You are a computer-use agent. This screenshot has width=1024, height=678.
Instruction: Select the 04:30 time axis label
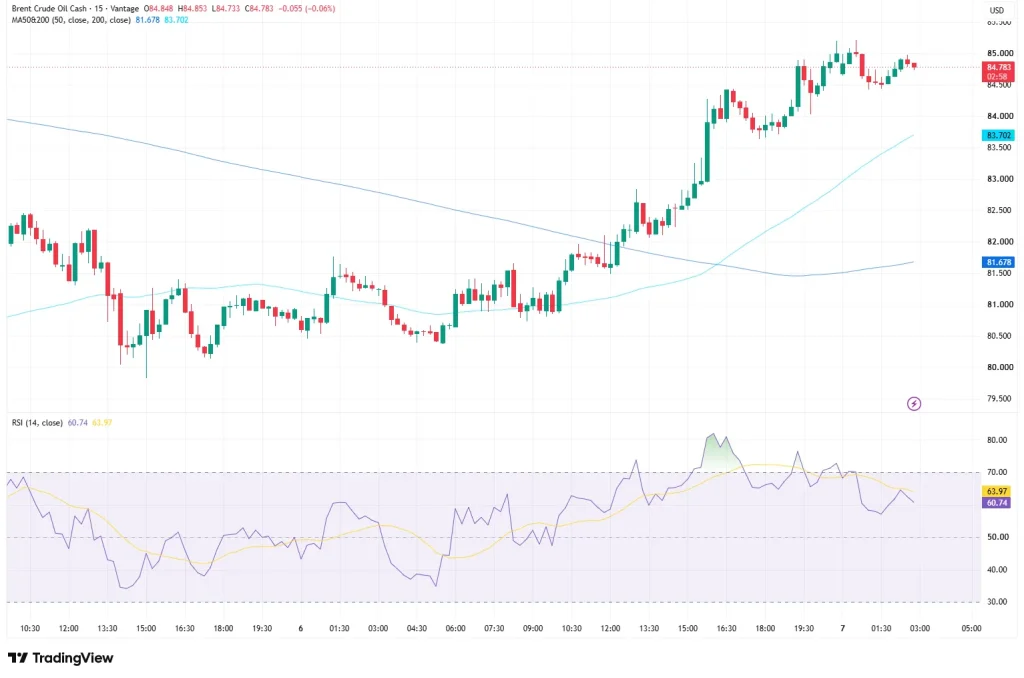click(x=417, y=628)
